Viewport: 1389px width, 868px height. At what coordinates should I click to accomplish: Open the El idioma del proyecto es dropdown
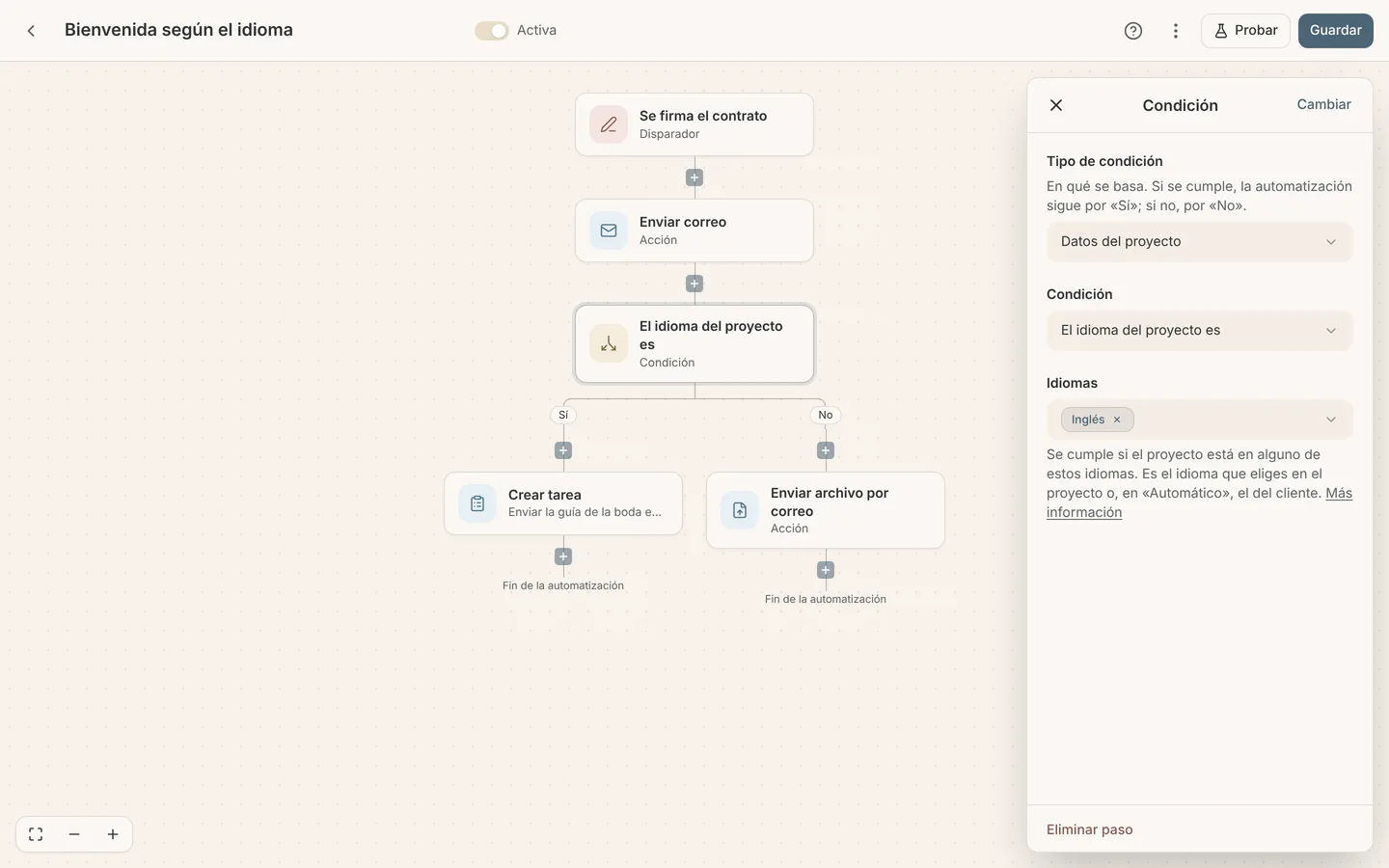pyautogui.click(x=1199, y=331)
